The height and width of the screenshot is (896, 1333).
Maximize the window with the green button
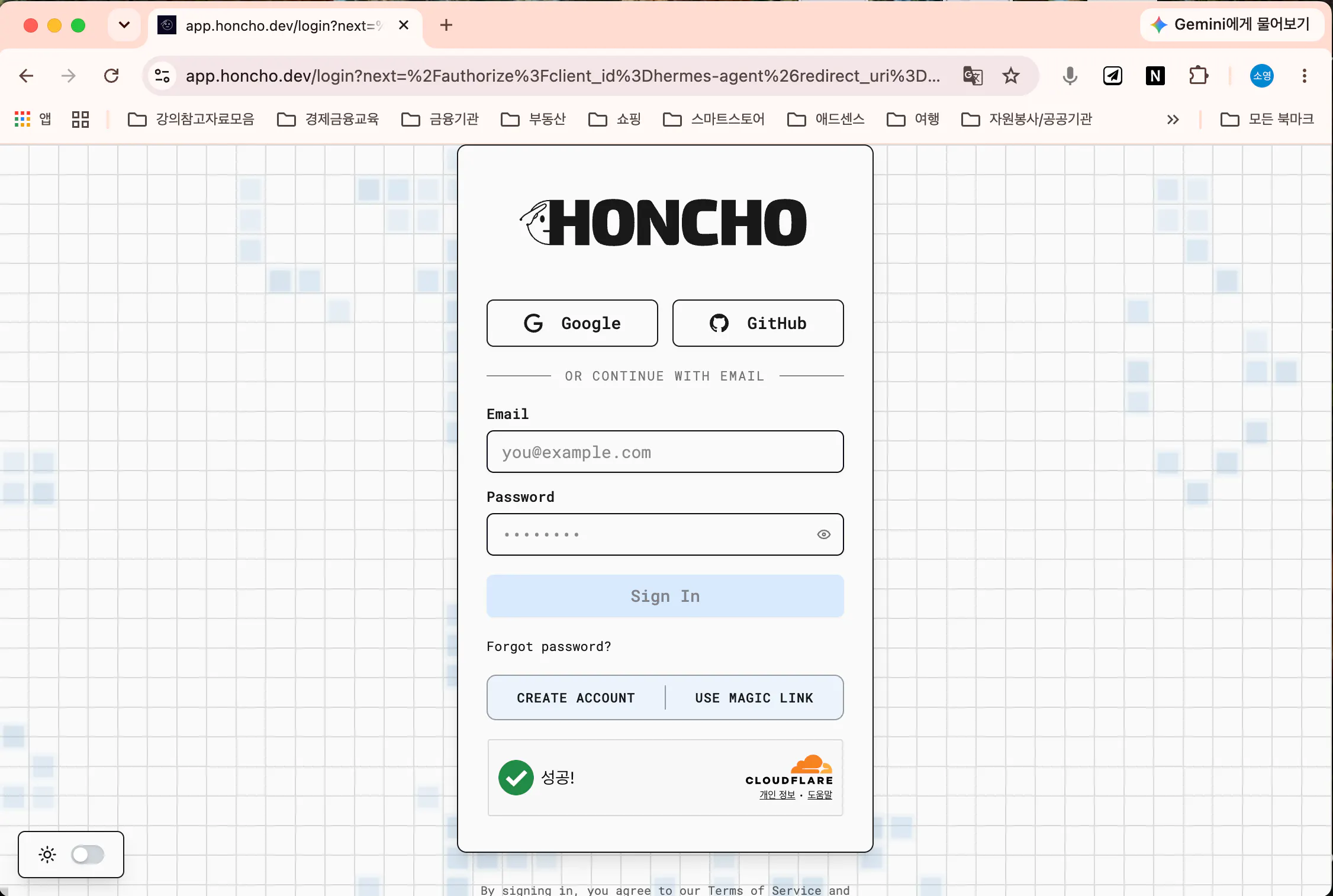[x=78, y=25]
